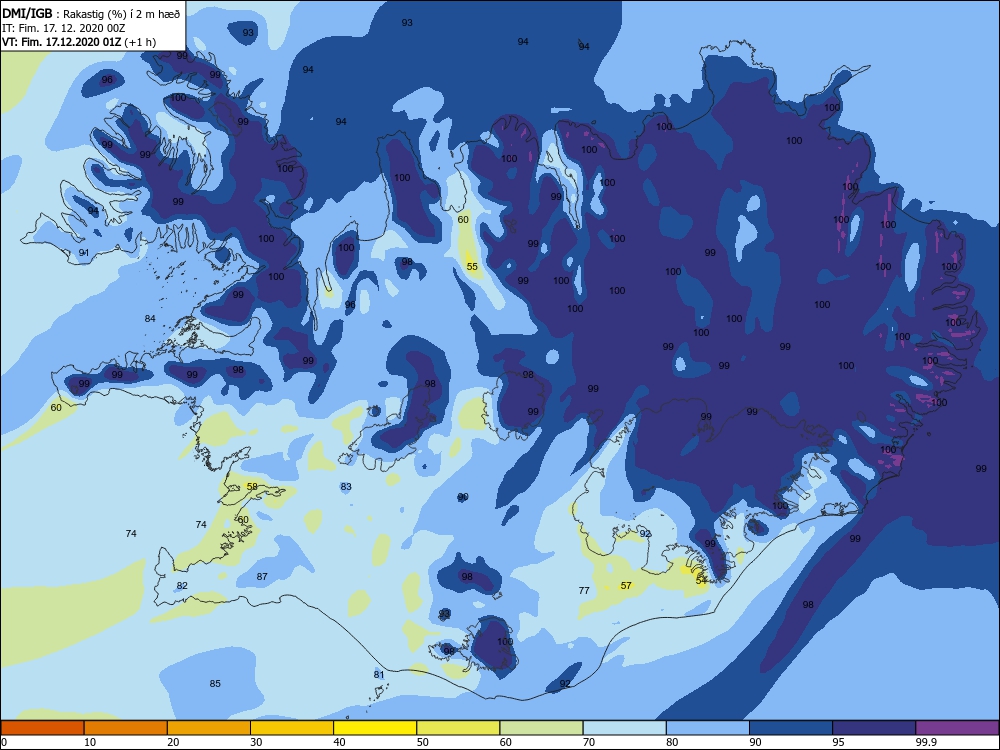Click the purple above-99.9 legend swatch
1000x750 pixels.
pos(957,728)
